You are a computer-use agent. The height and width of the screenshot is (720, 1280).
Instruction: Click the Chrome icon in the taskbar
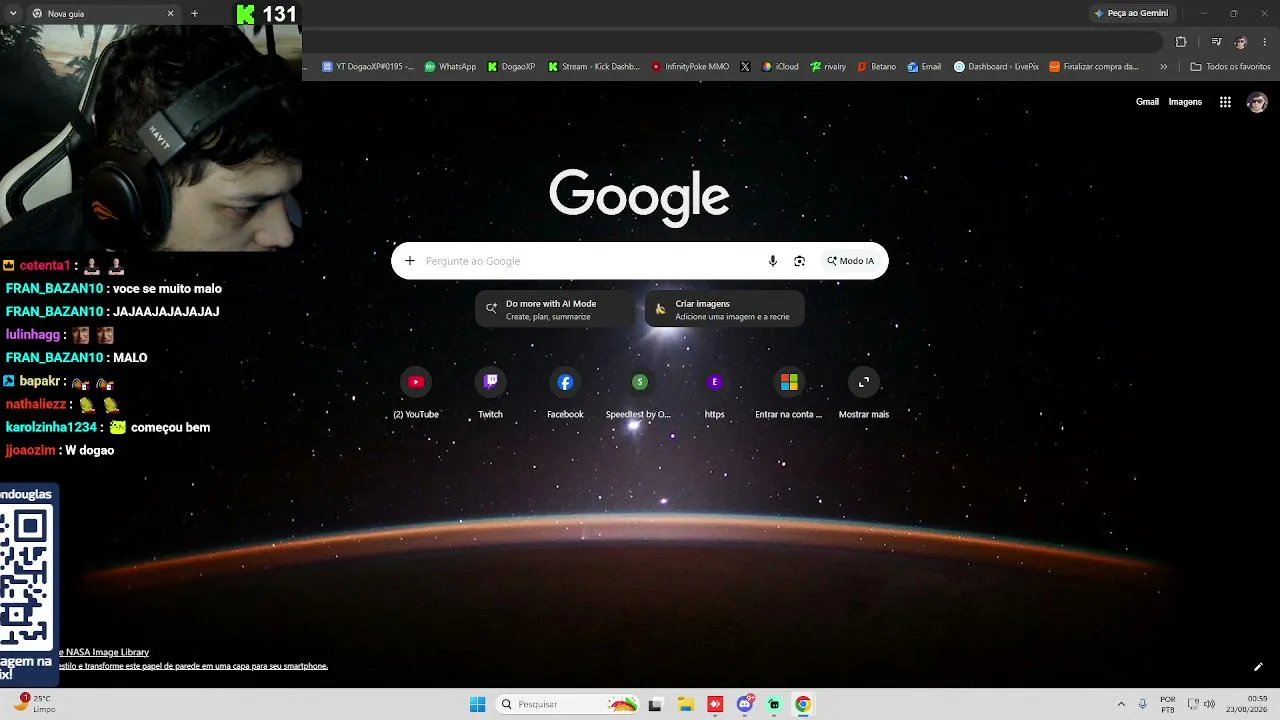(802, 704)
